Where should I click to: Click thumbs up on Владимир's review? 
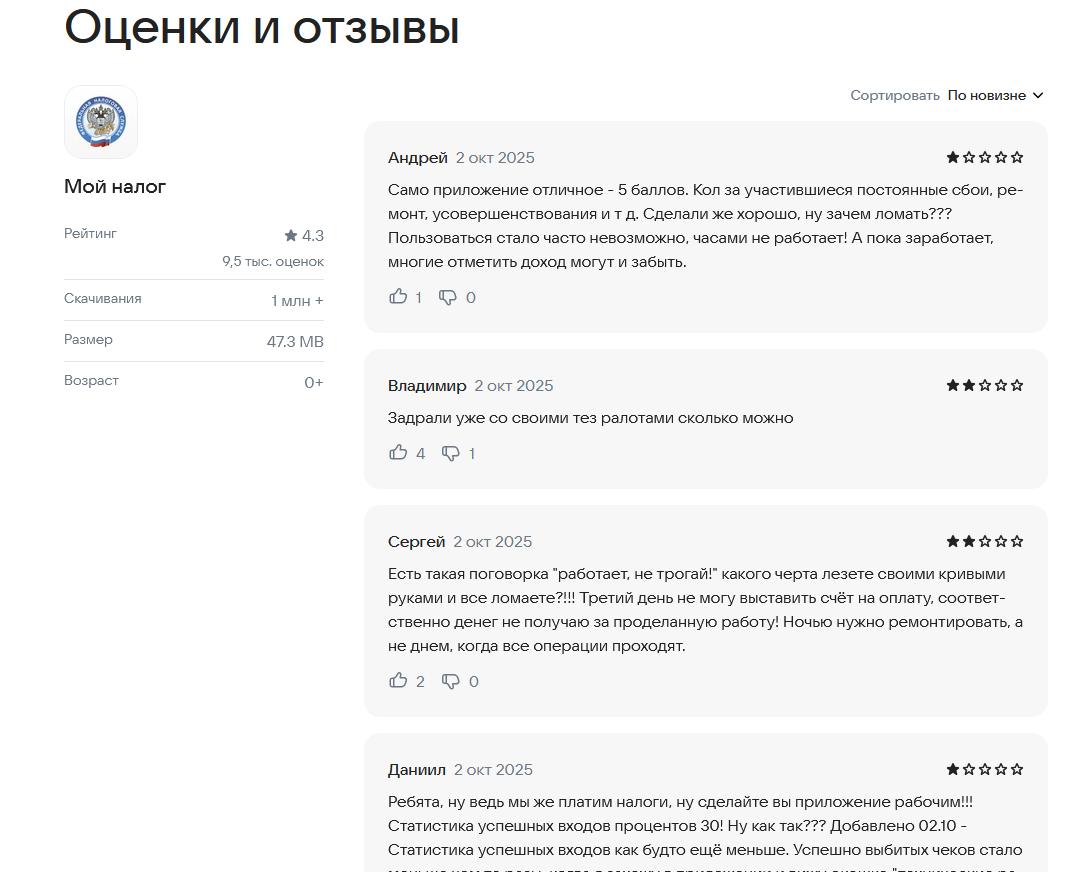pyautogui.click(x=398, y=453)
